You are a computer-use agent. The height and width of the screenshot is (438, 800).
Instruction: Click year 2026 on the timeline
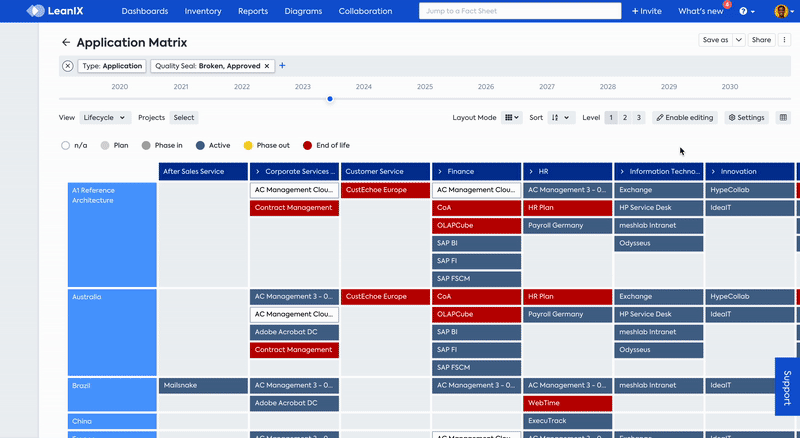pos(486,87)
